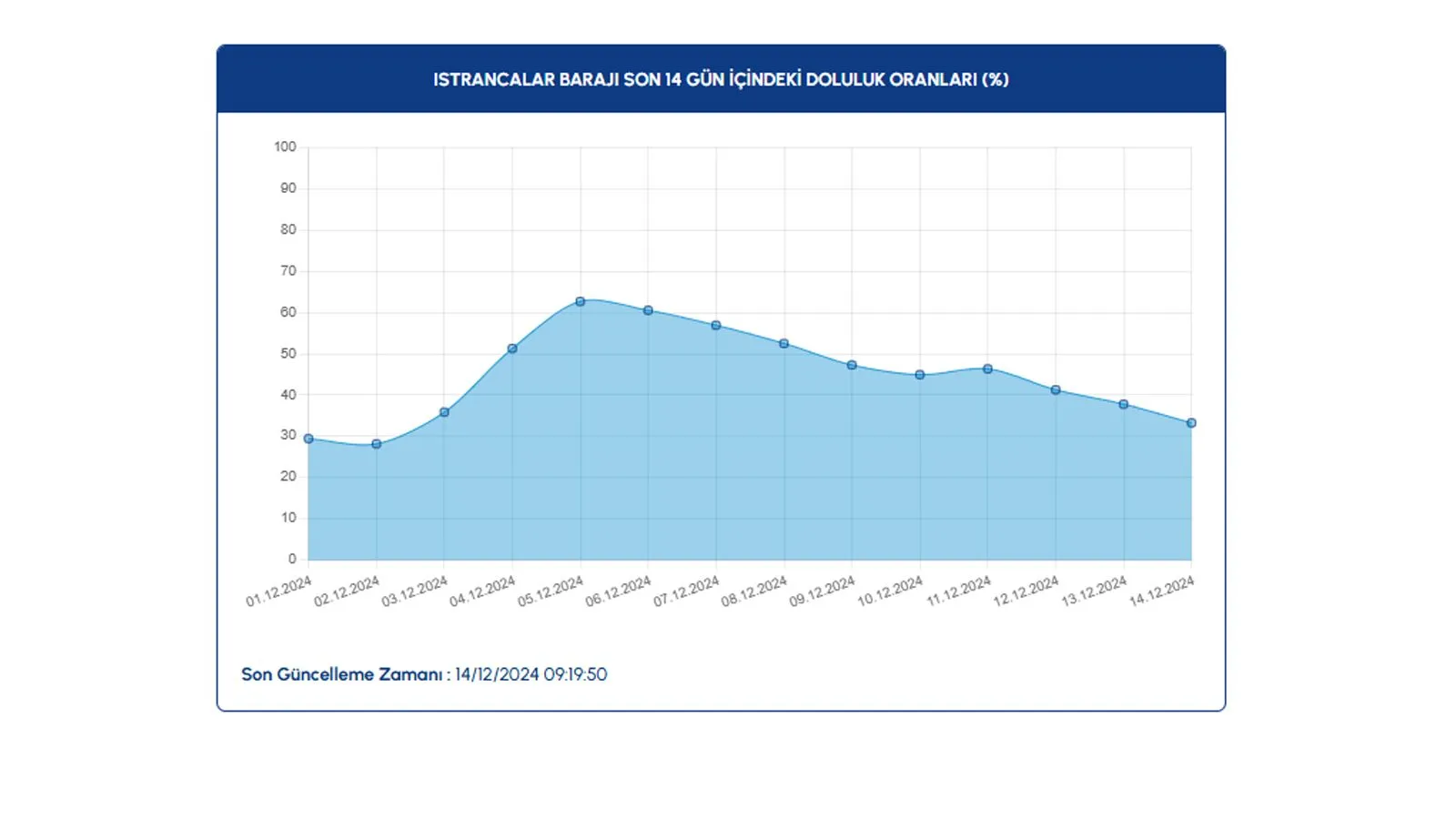This screenshot has height=819, width=1456.
Task: Click the y-axis value 0
Action: pyautogui.click(x=292, y=559)
